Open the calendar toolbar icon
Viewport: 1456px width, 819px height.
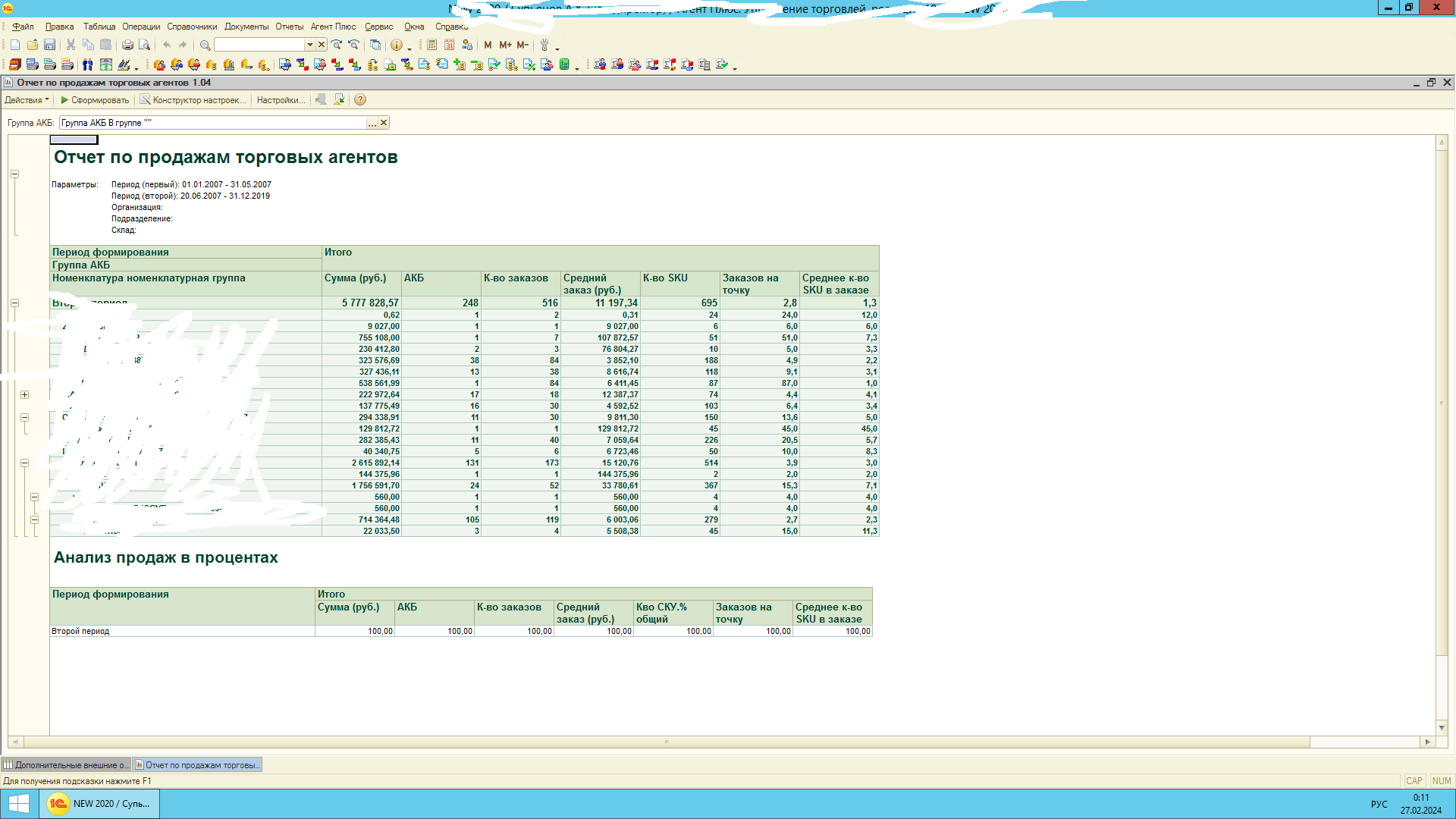pos(449,45)
